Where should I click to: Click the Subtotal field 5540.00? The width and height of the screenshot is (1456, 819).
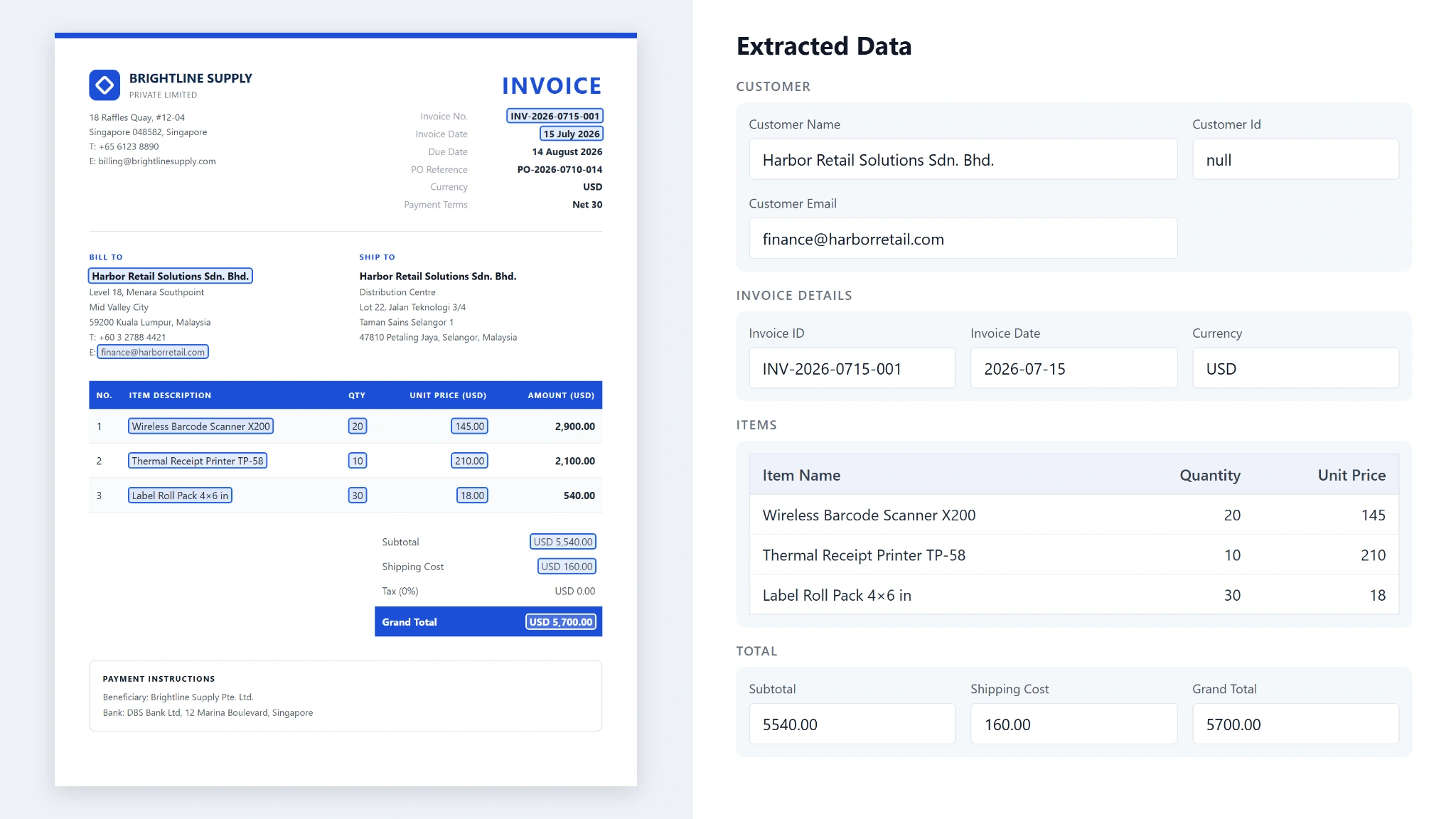(852, 724)
